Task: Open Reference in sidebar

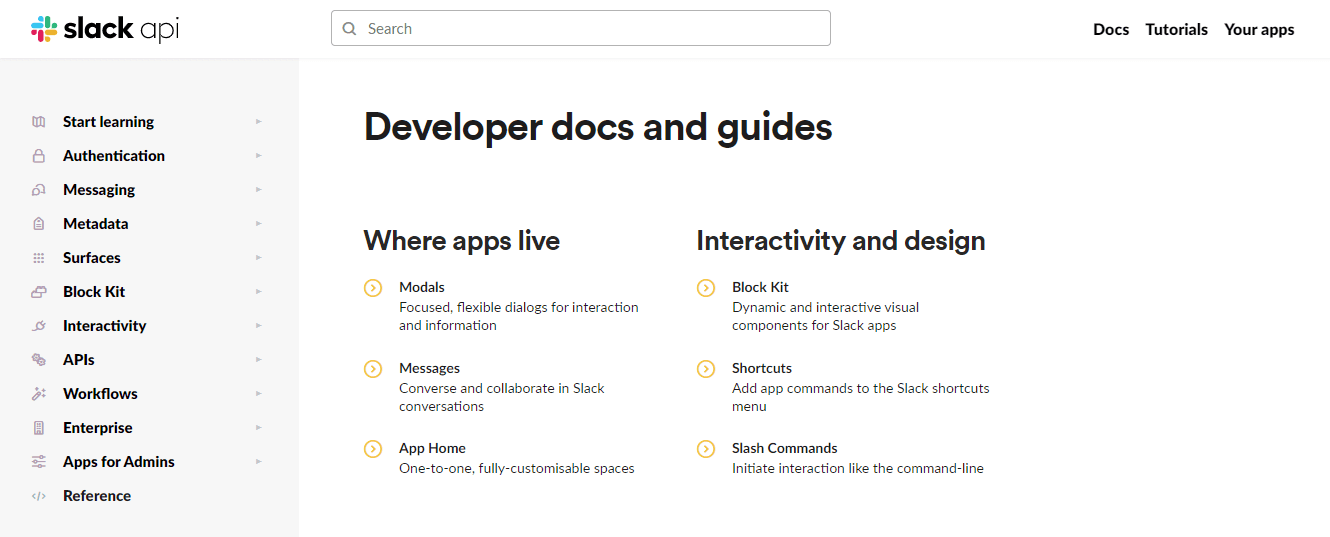Action: pos(97,496)
